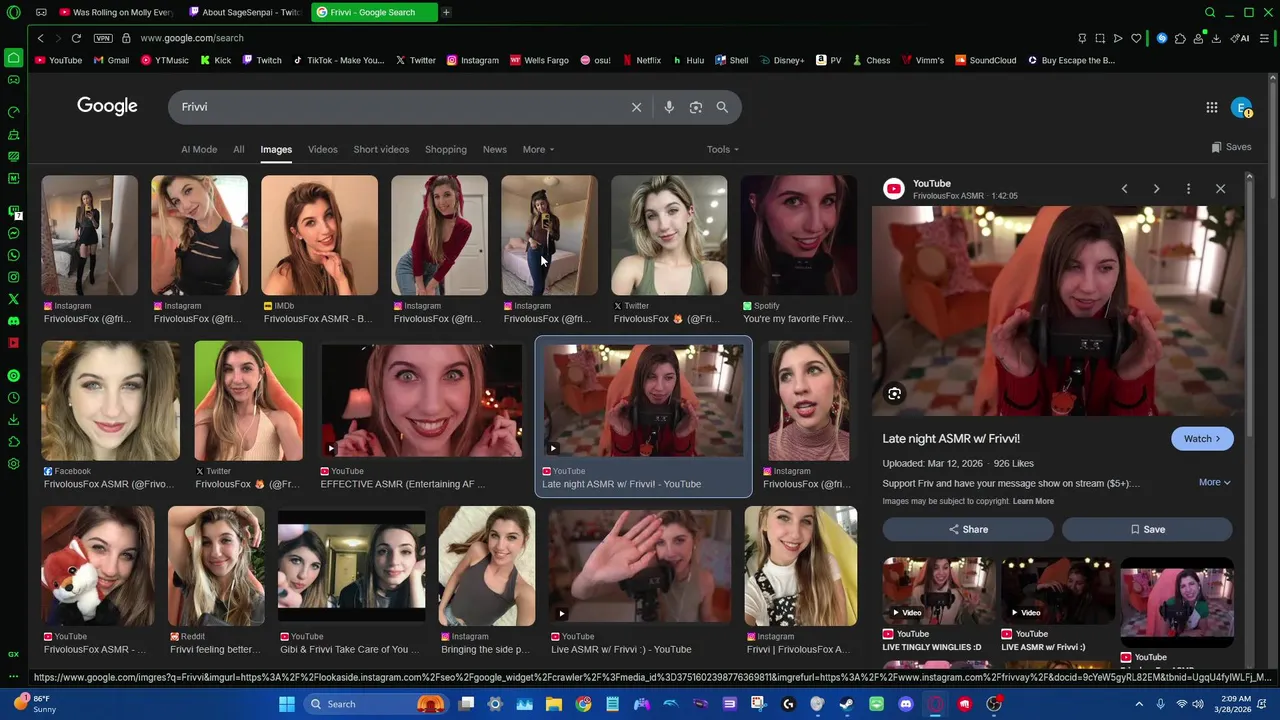Click the Learn More copyright link
Screen dimensions: 1280x720
tap(1033, 501)
